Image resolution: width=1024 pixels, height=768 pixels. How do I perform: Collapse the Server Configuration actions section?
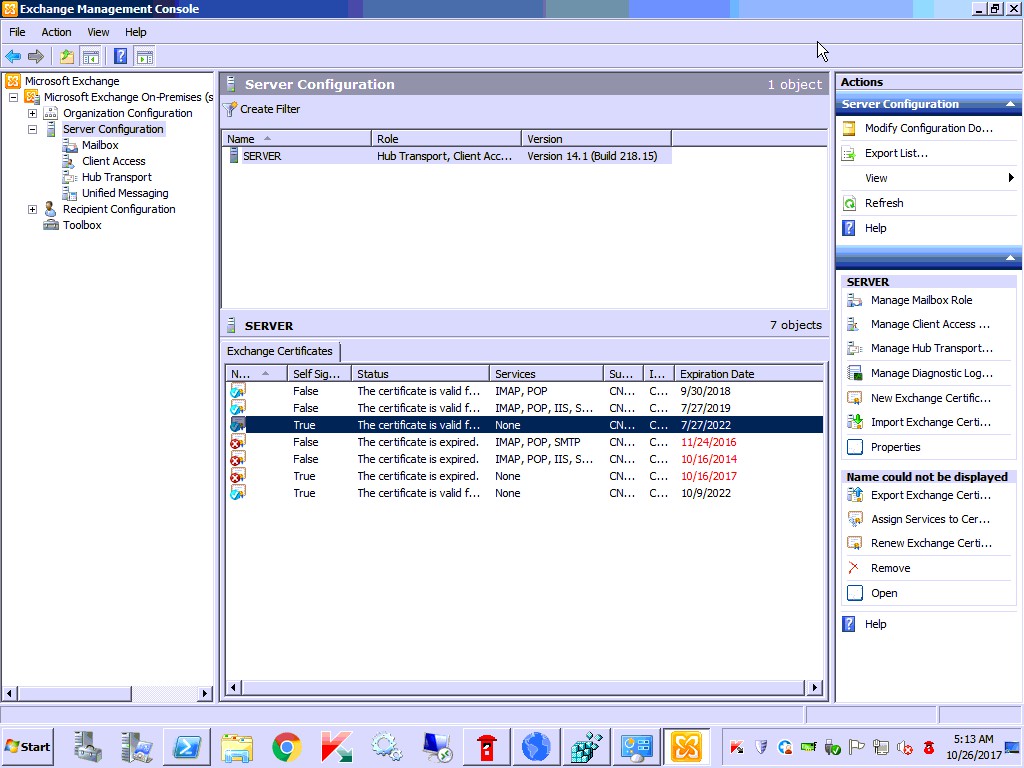tap(1010, 104)
